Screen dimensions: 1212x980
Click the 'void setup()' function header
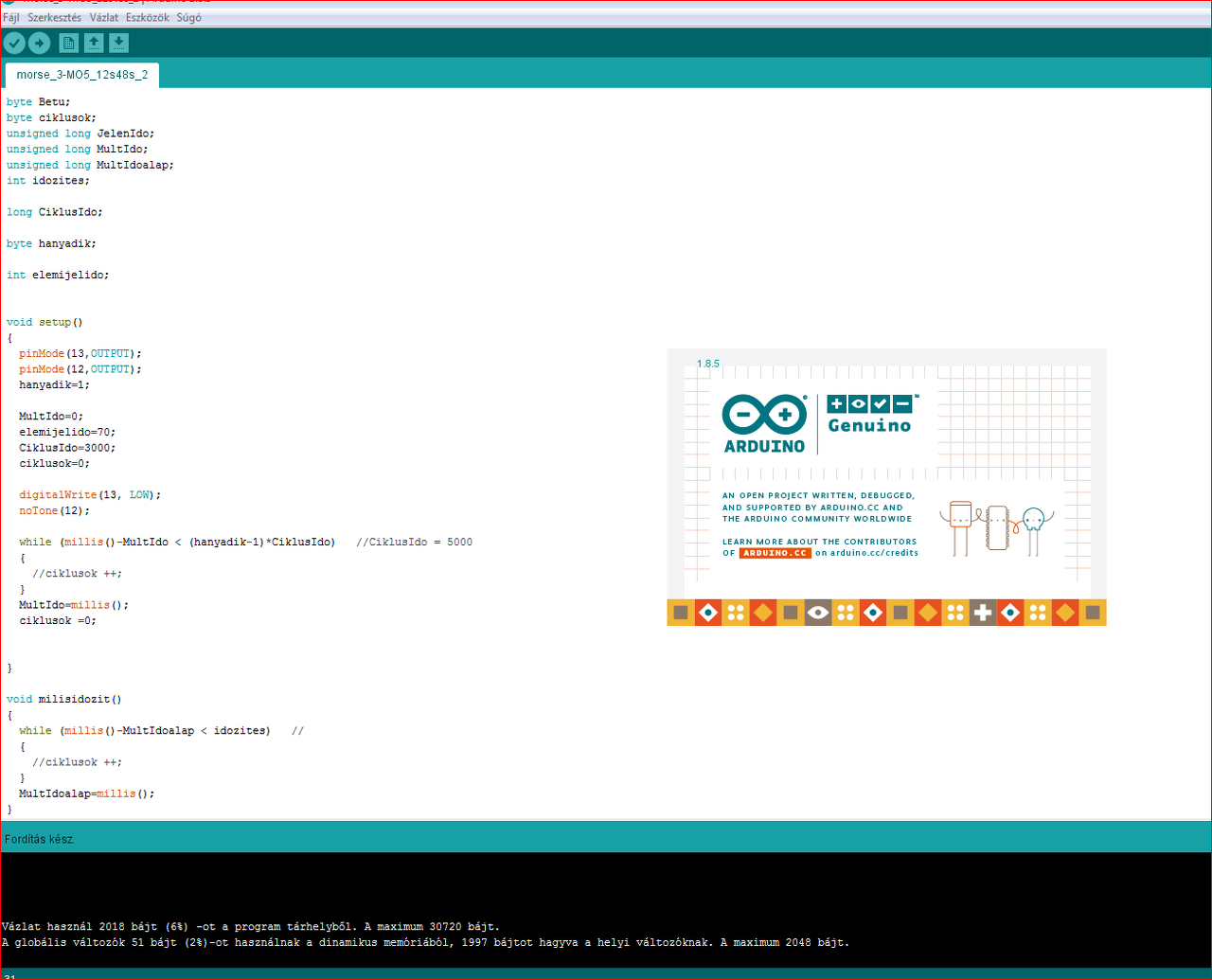tap(45, 322)
